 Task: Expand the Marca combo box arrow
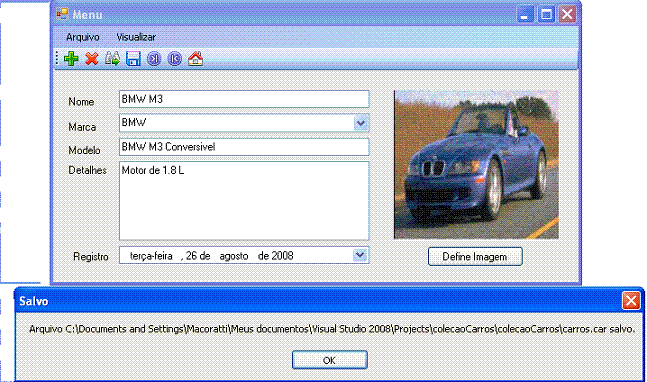click(361, 123)
